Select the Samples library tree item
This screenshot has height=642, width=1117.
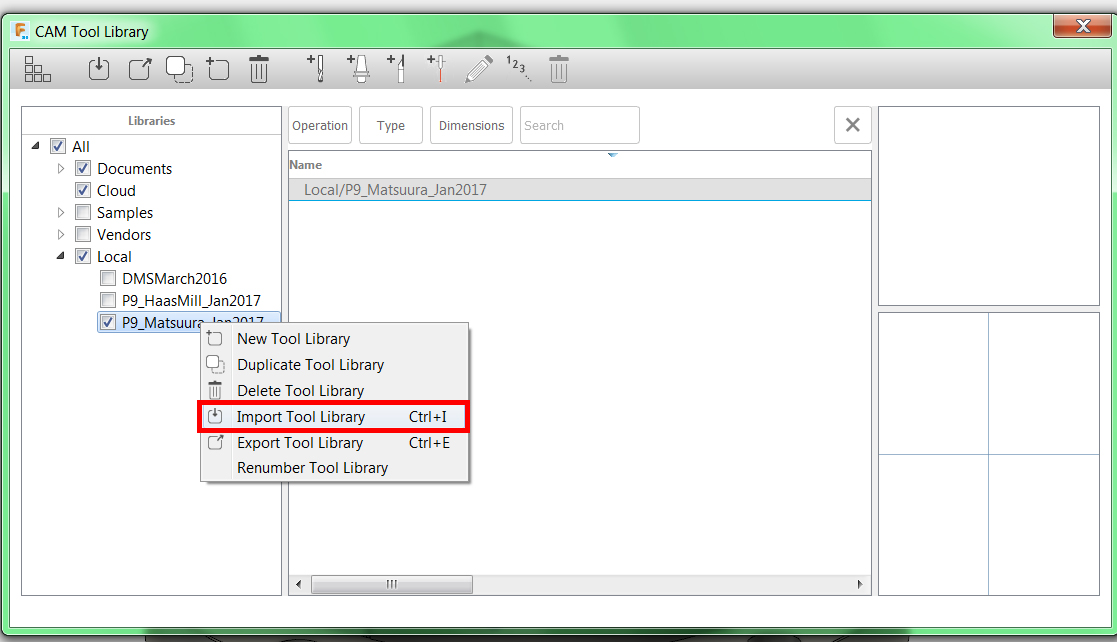coord(125,213)
